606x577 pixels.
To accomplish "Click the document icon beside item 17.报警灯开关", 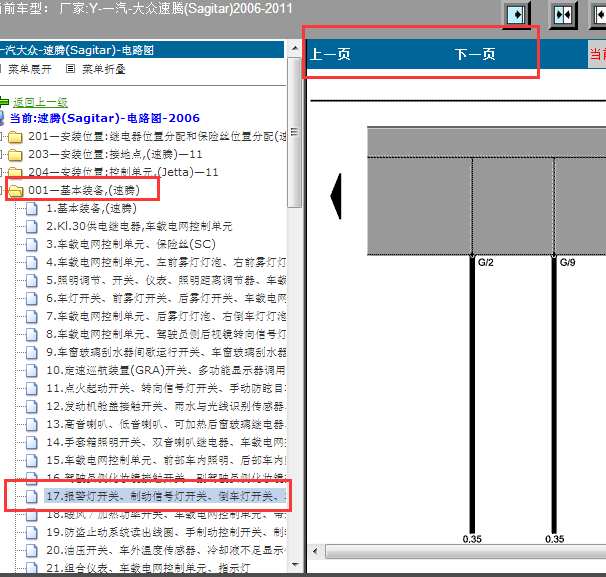I will point(32,496).
